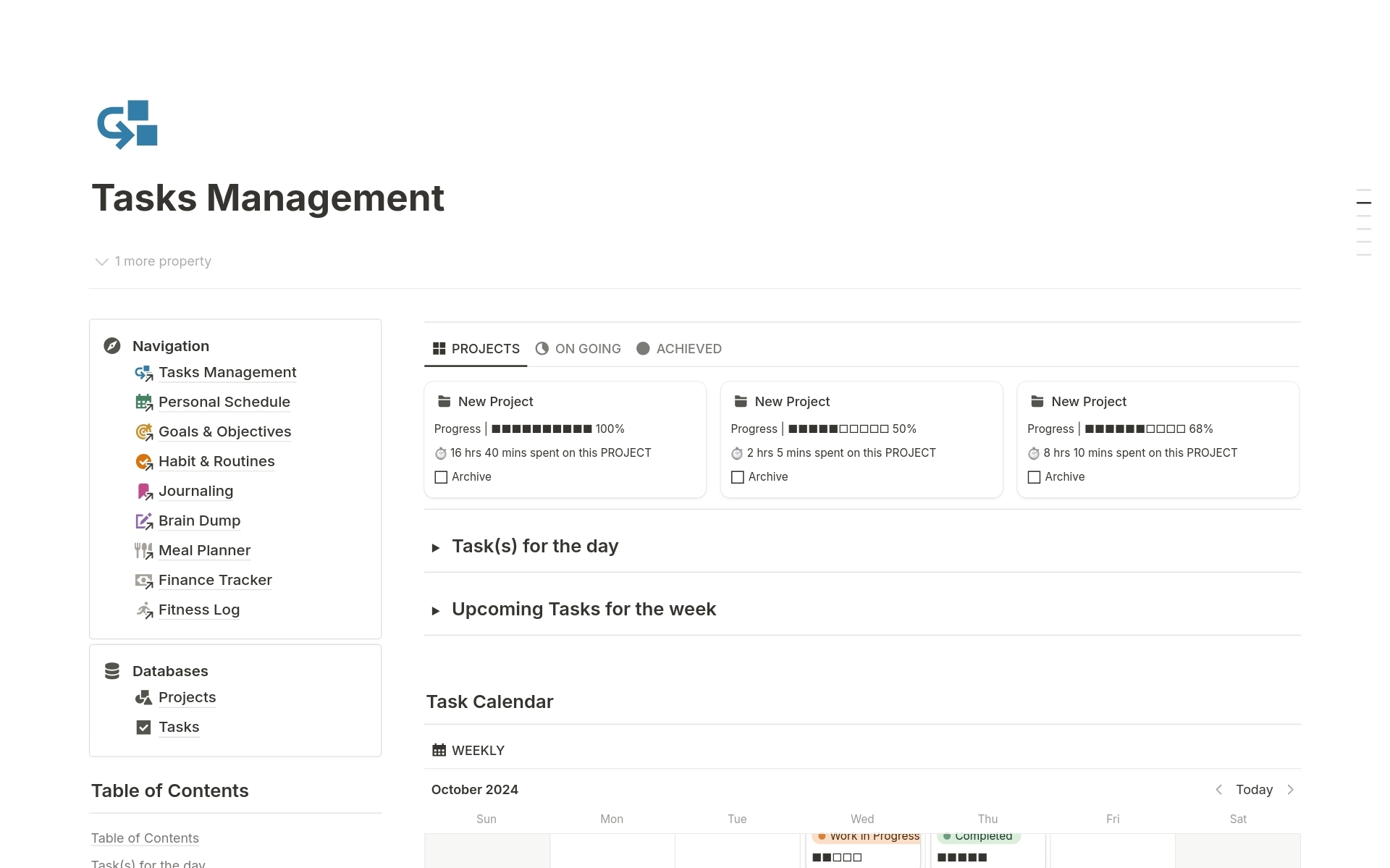This screenshot has width=1390, height=868.
Task: Click the Projects shapes icon in Databases
Action: [x=144, y=698]
